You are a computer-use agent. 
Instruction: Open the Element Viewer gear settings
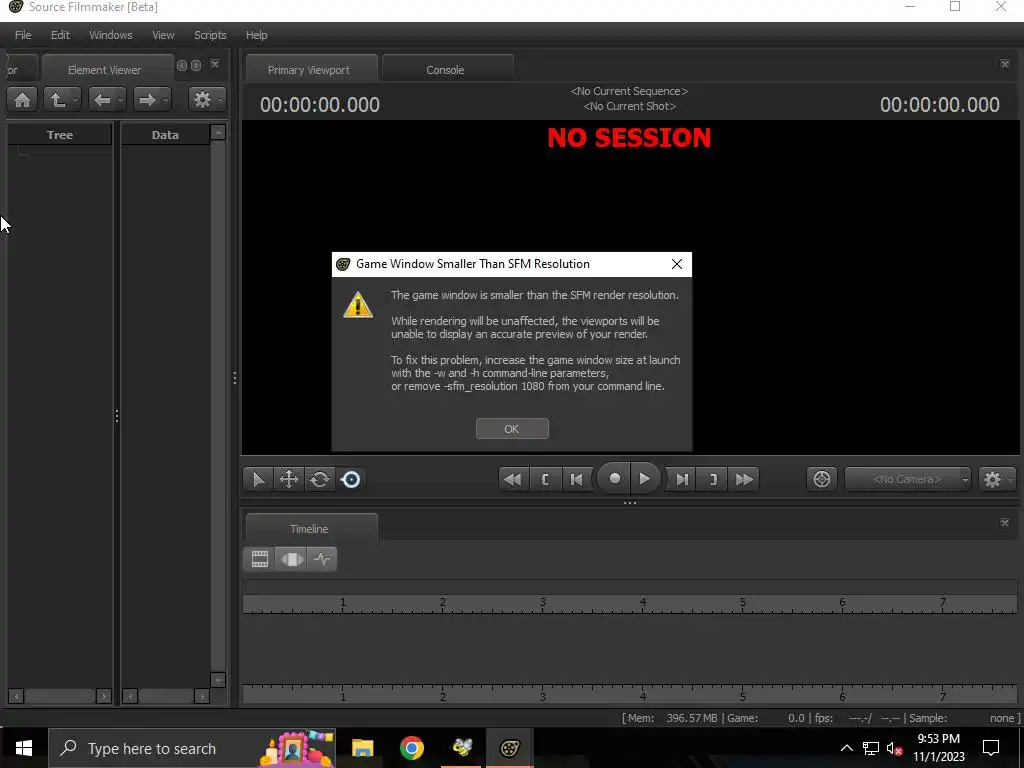click(x=202, y=100)
